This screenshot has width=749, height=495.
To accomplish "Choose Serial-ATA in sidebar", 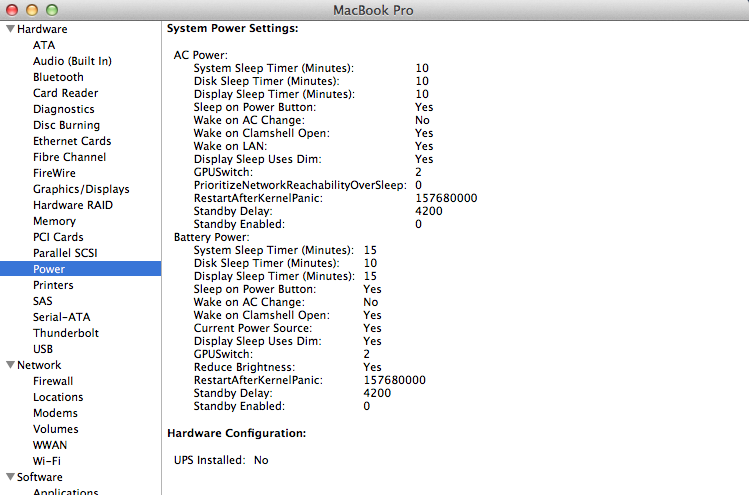I will tap(62, 317).
